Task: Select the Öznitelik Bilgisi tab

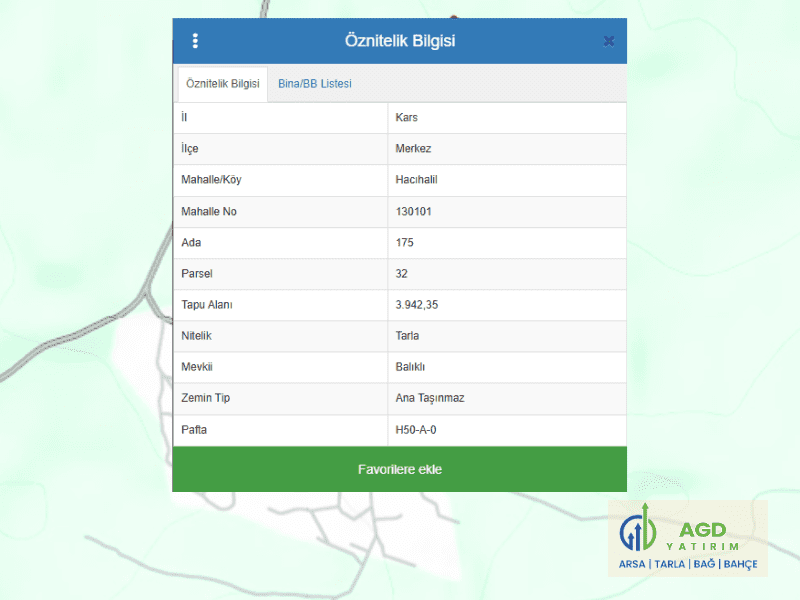Action: point(223,84)
